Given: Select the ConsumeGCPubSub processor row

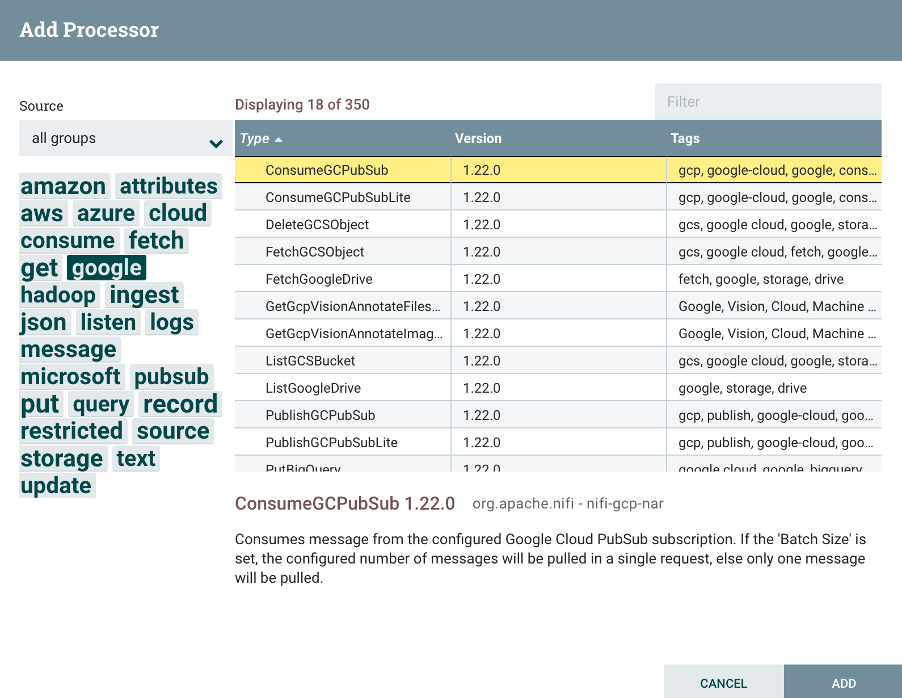Looking at the screenshot, I should (558, 170).
